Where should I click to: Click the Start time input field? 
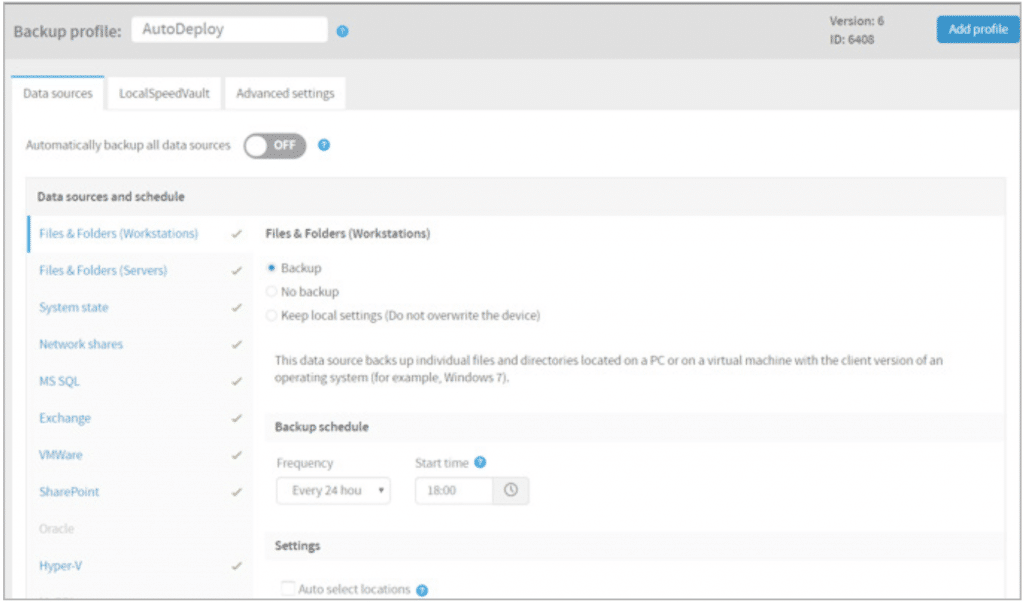pyautogui.click(x=453, y=491)
